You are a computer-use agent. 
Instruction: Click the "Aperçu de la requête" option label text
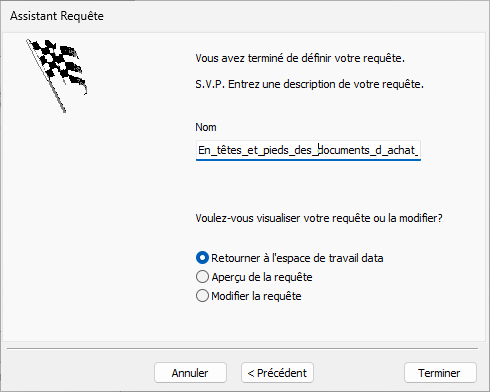pyautogui.click(x=262, y=277)
